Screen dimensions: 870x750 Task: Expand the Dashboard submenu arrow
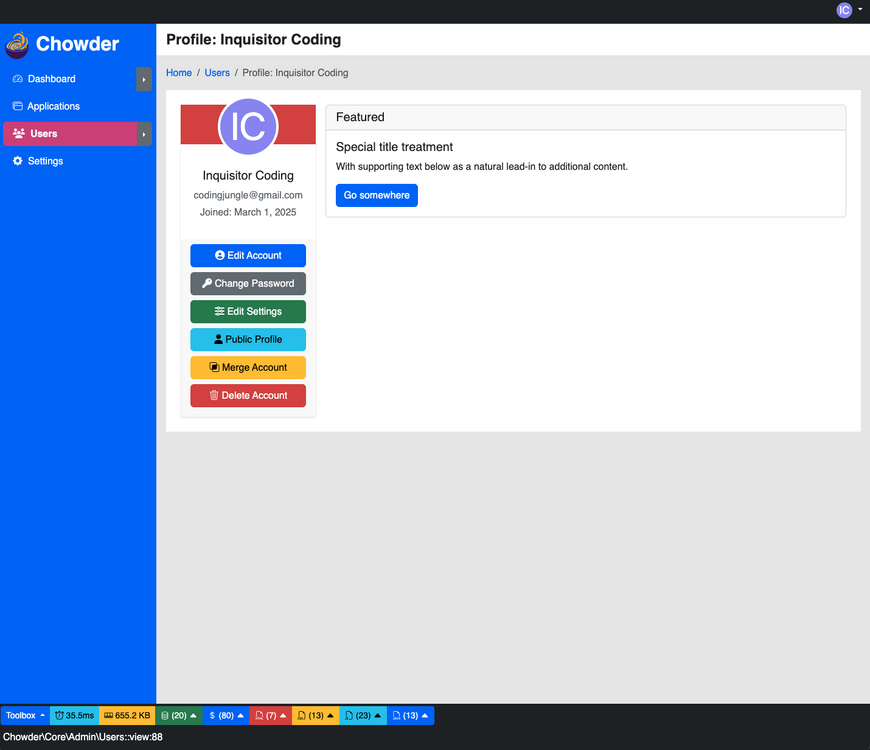pyautogui.click(x=146, y=80)
